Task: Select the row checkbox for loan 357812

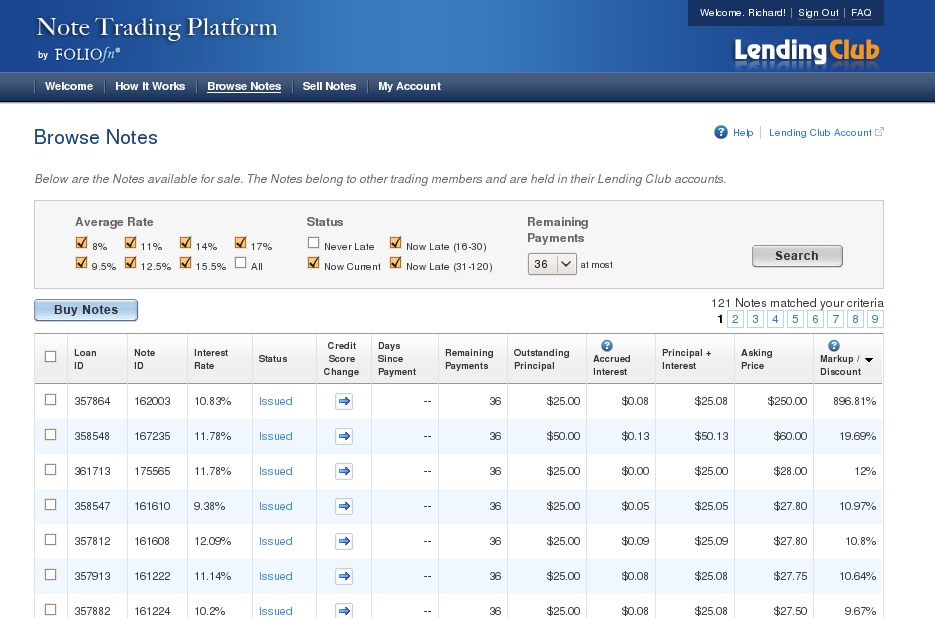Action: click(51, 540)
